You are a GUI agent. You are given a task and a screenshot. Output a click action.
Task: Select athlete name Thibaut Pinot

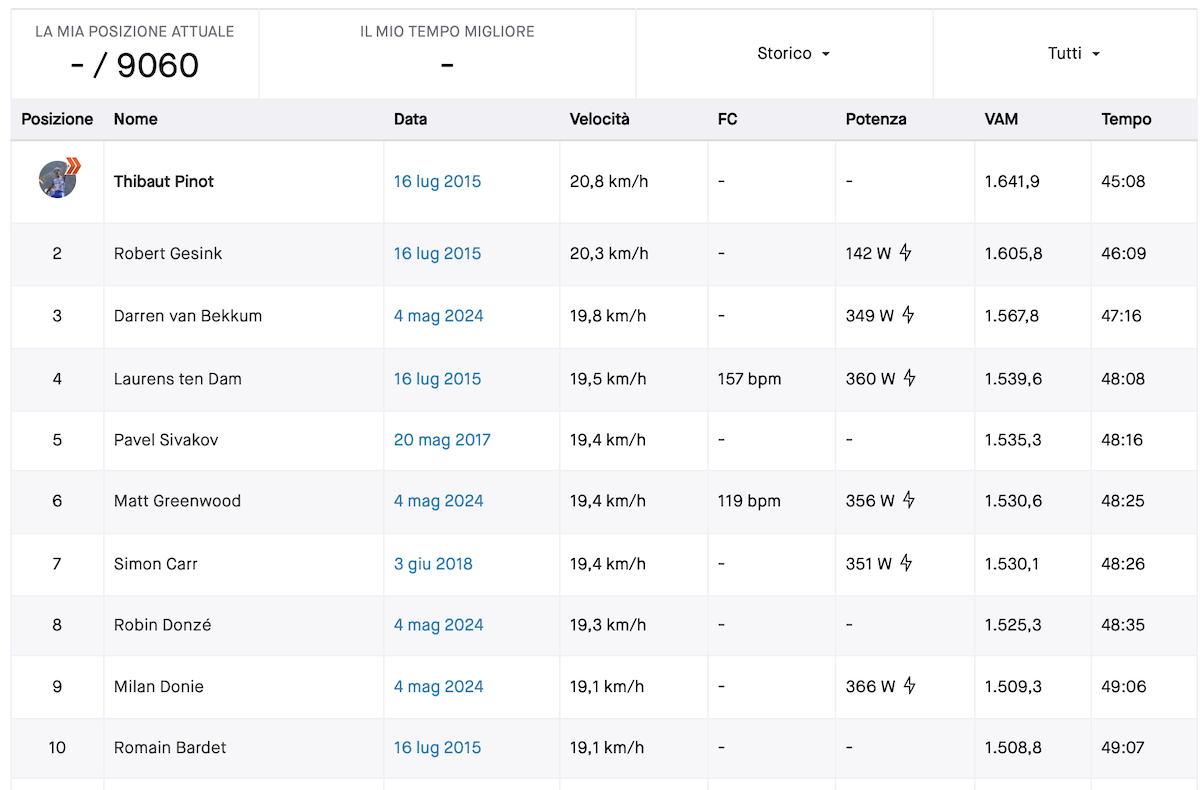164,182
